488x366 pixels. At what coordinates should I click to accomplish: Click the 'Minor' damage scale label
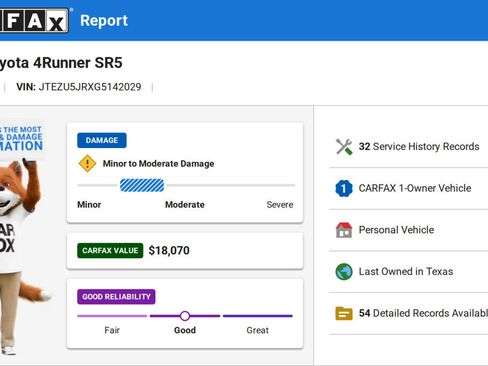[x=89, y=205]
